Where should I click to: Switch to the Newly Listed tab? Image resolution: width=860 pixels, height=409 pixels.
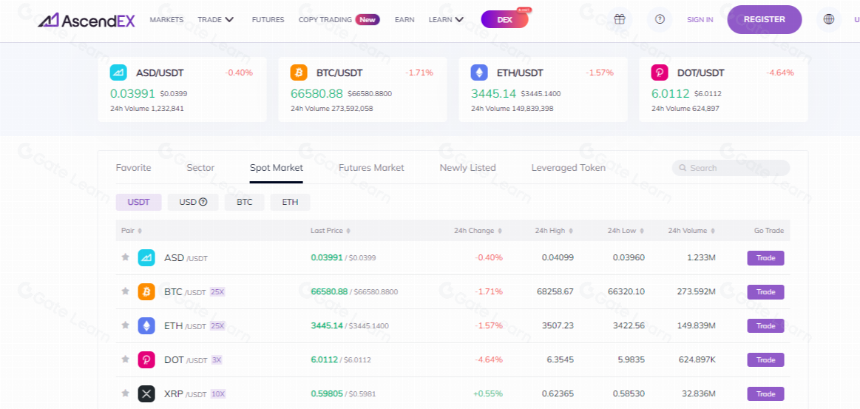pyautogui.click(x=468, y=168)
